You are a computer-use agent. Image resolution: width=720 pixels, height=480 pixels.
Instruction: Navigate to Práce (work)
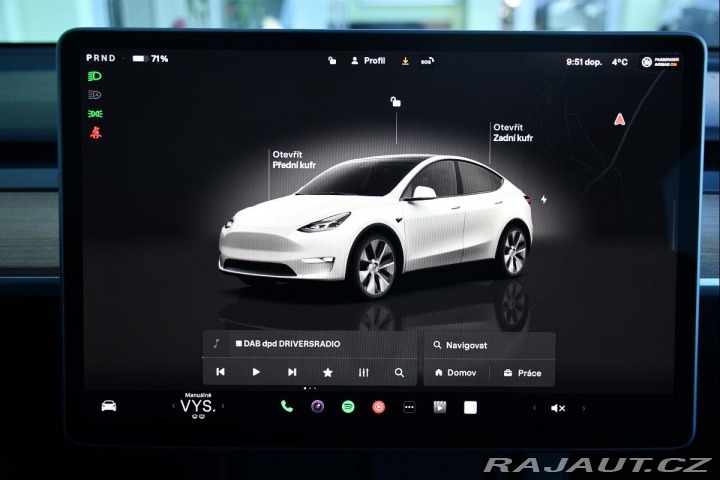(x=522, y=373)
